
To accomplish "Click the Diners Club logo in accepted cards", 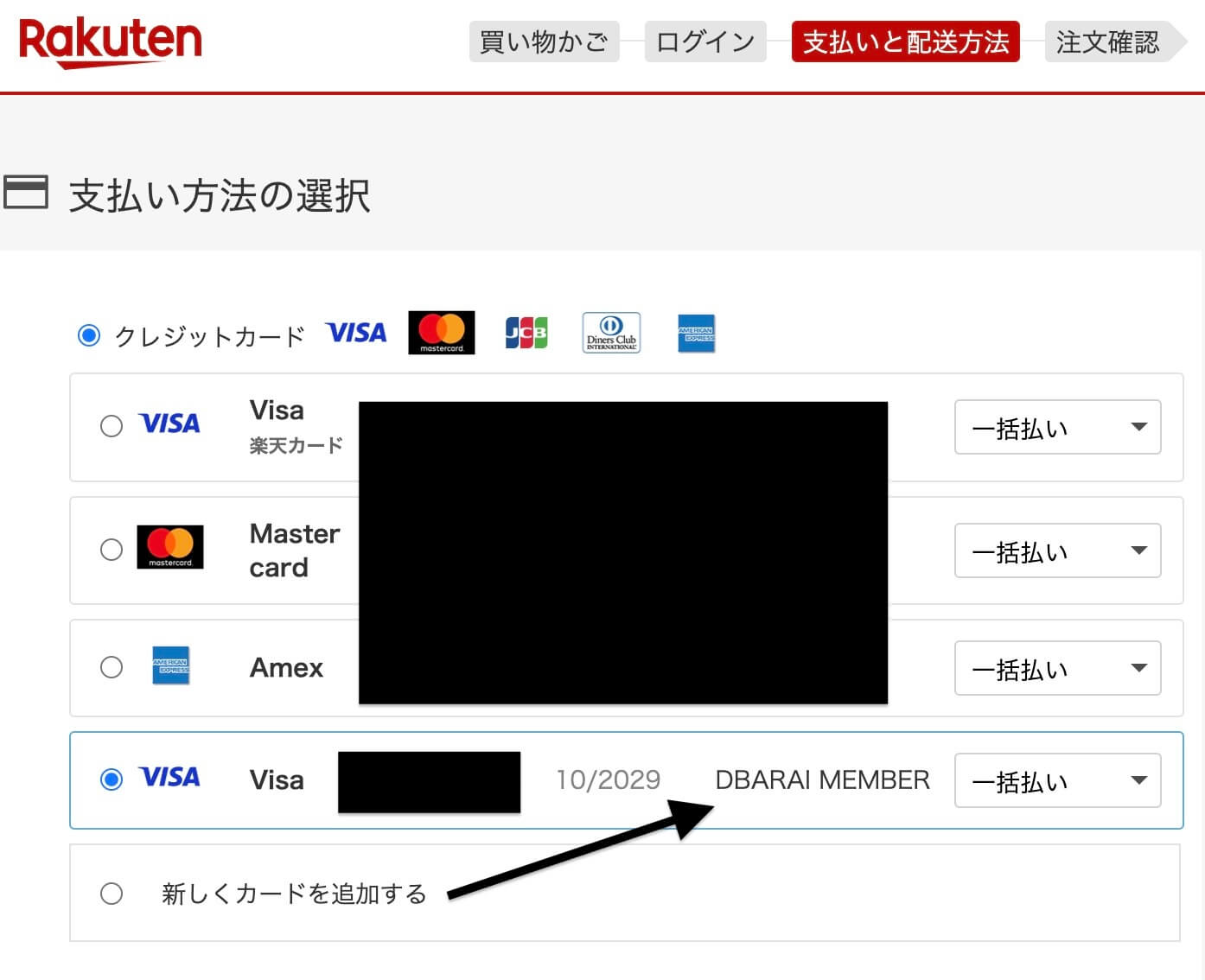I will tap(611, 333).
